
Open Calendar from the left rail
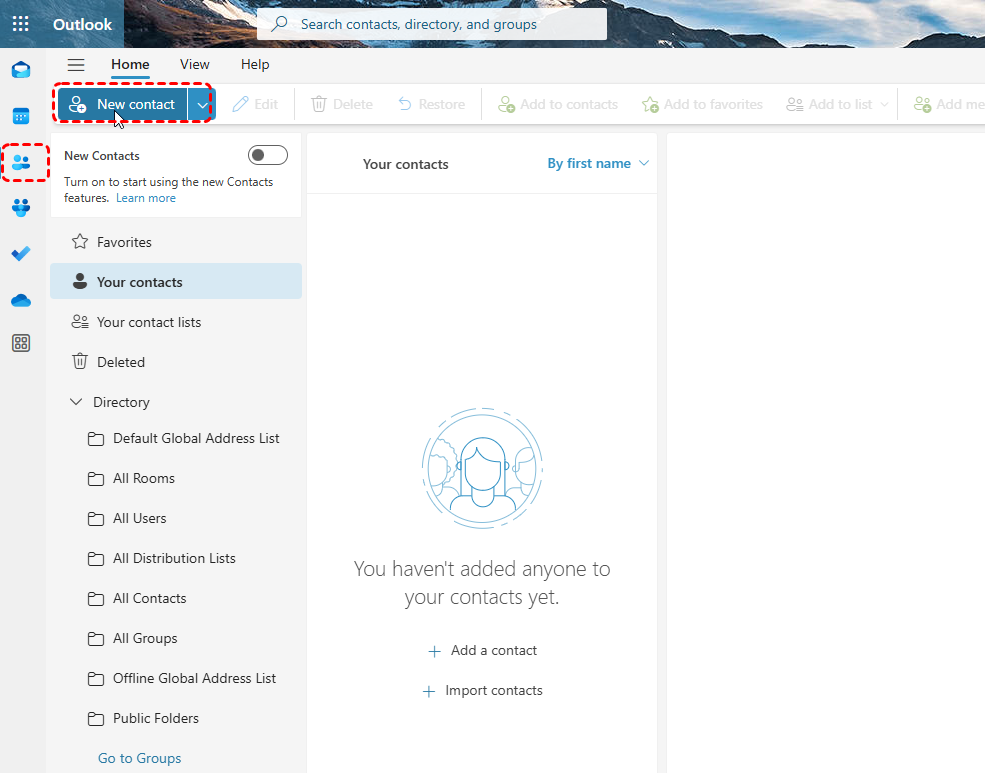tap(21, 116)
